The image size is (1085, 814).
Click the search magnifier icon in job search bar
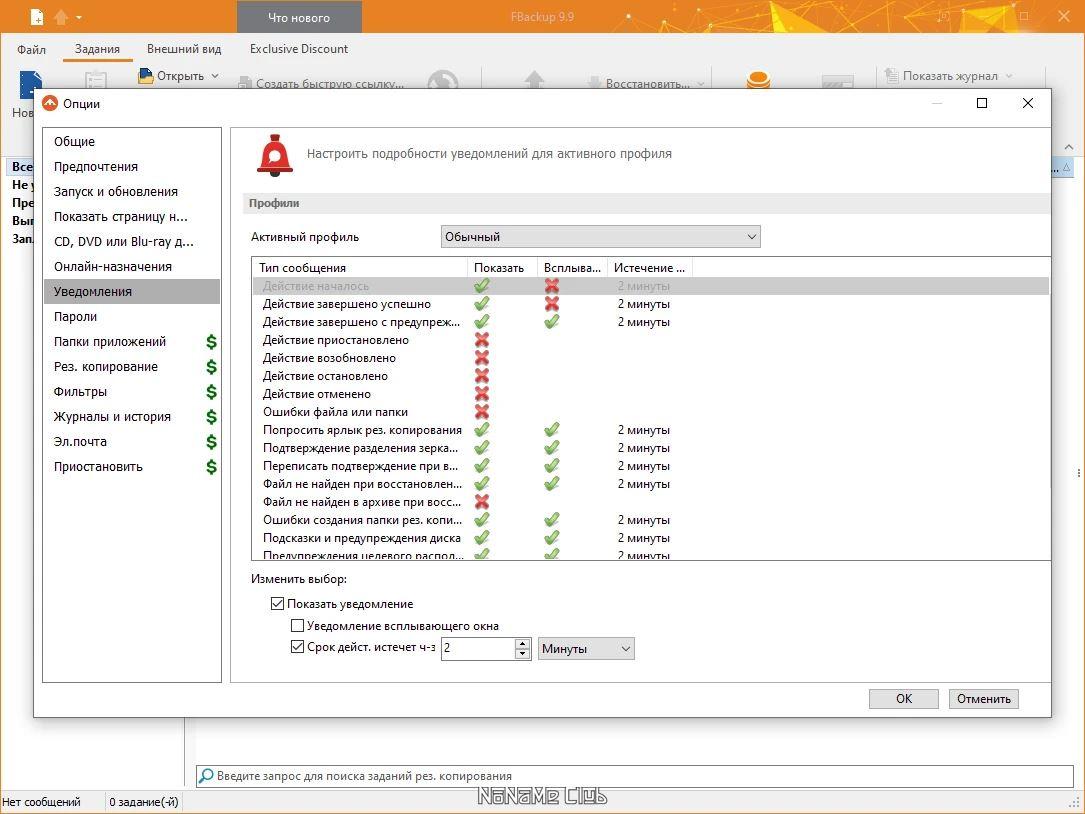point(206,776)
